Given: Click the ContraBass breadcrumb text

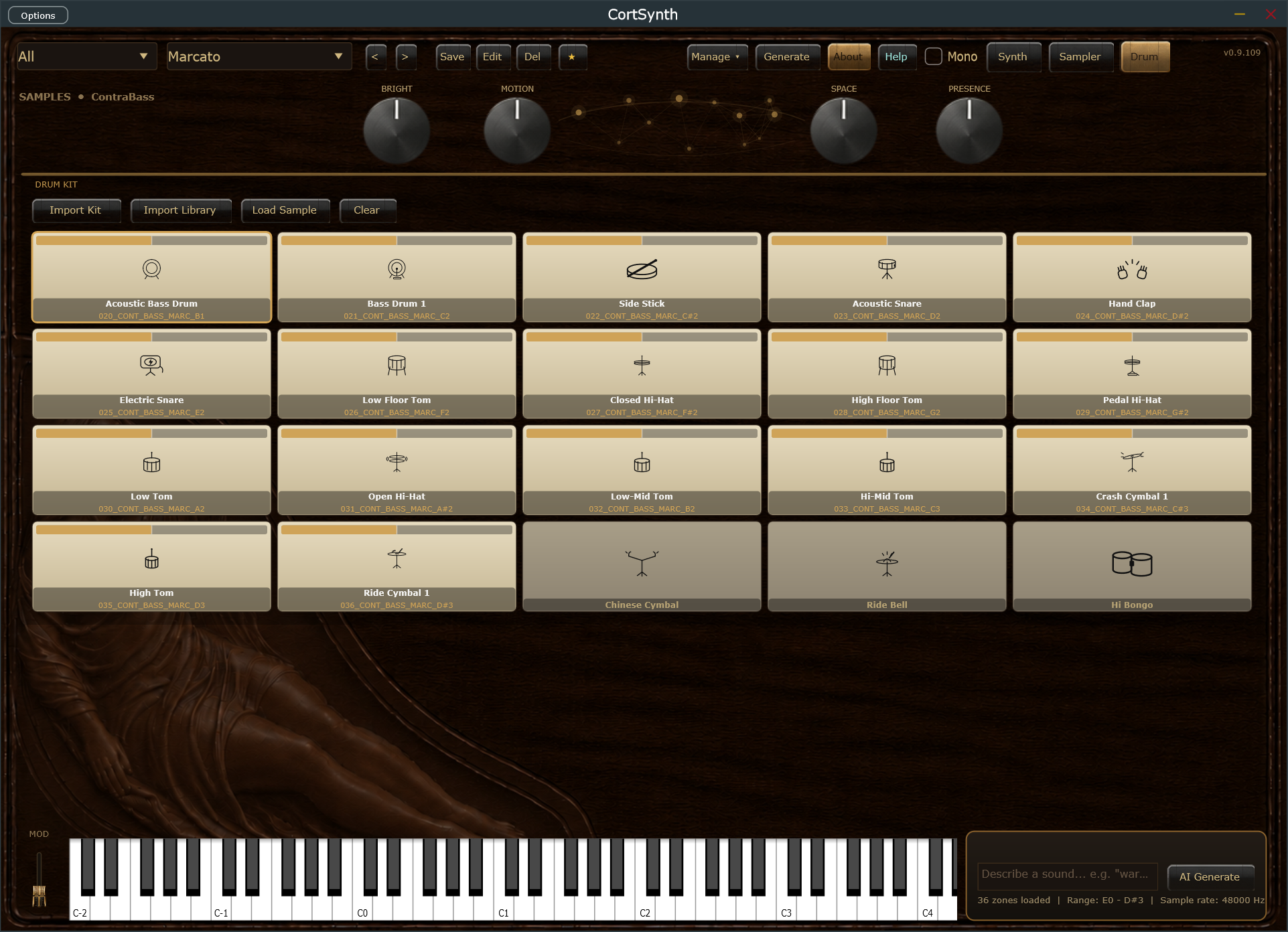Looking at the screenshot, I should [123, 97].
